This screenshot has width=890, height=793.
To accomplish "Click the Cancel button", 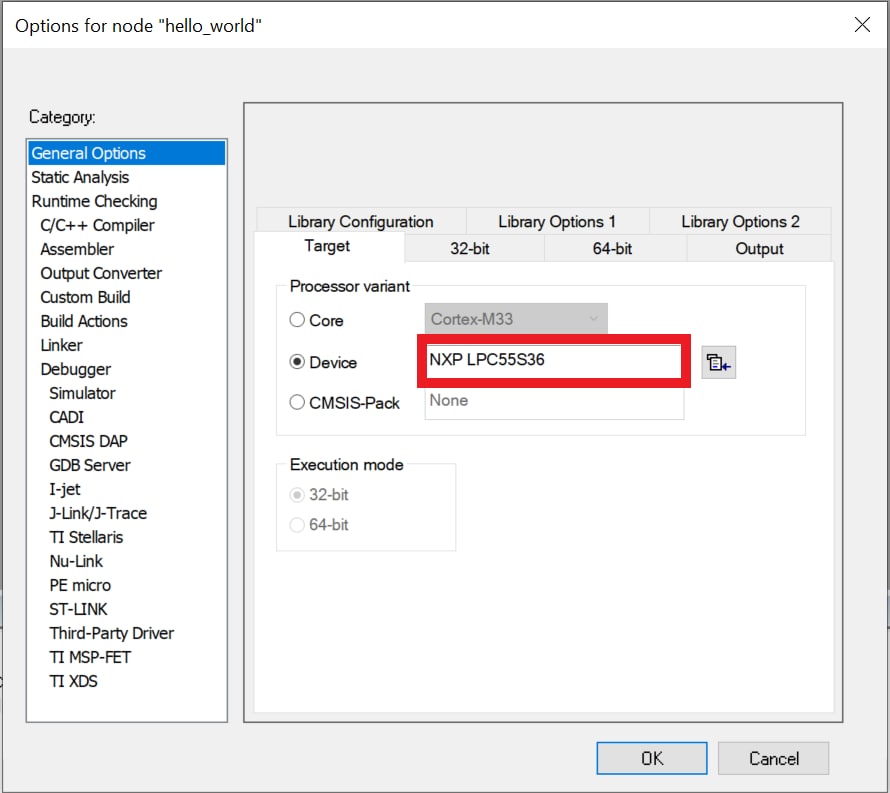I will click(773, 759).
